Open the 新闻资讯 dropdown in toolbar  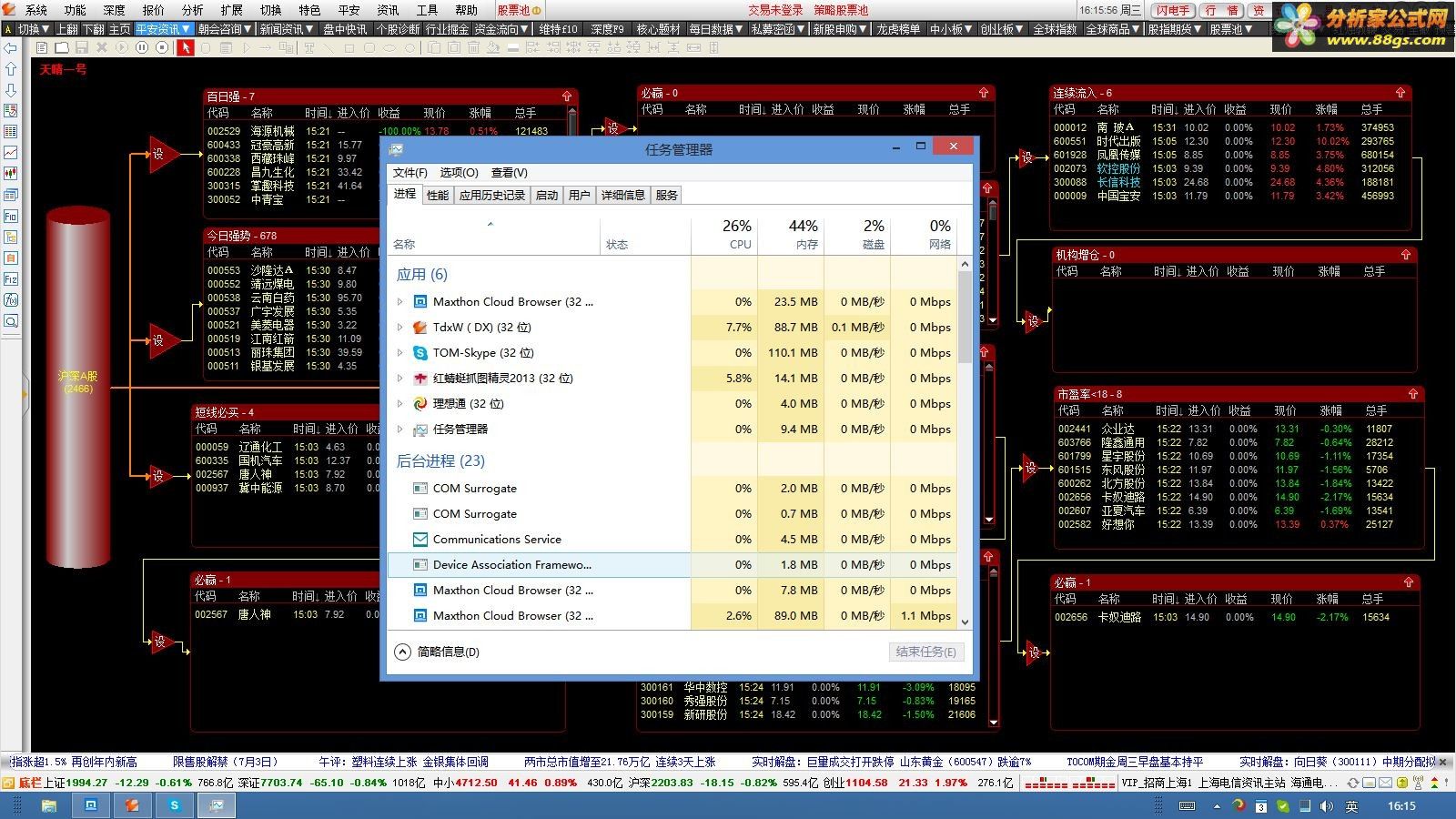pyautogui.click(x=286, y=29)
